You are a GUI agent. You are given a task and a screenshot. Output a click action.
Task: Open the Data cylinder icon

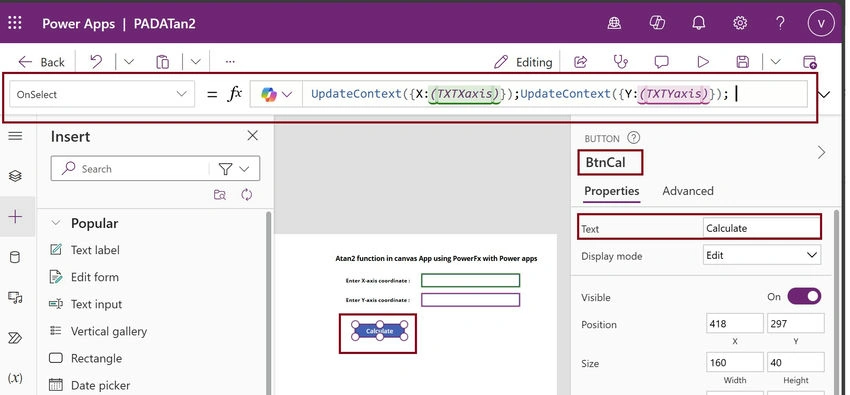15,257
